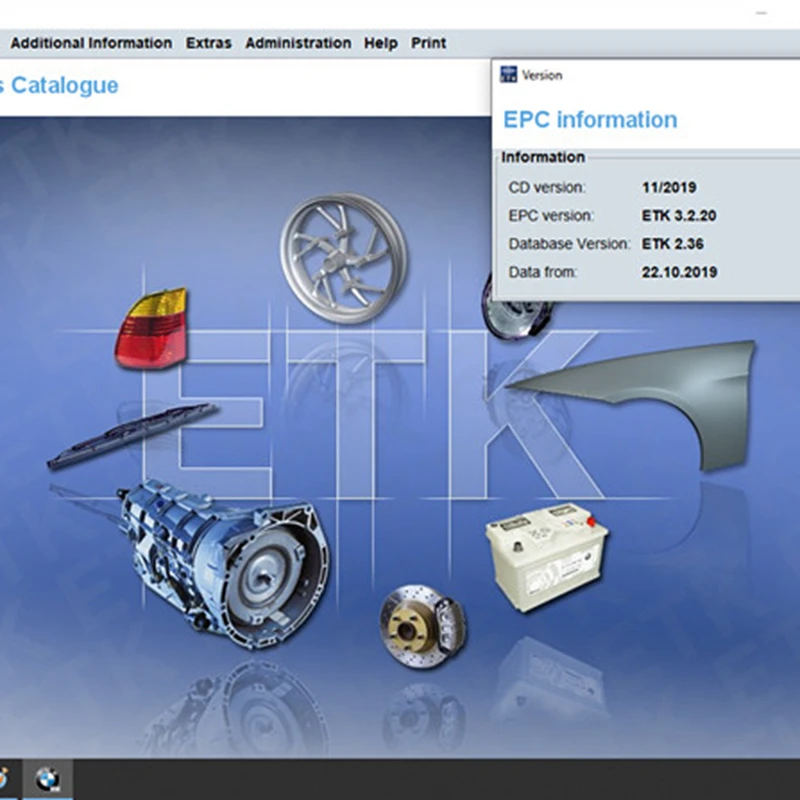This screenshot has width=800, height=800.
Task: Click the Data from label
Action: click(542, 272)
